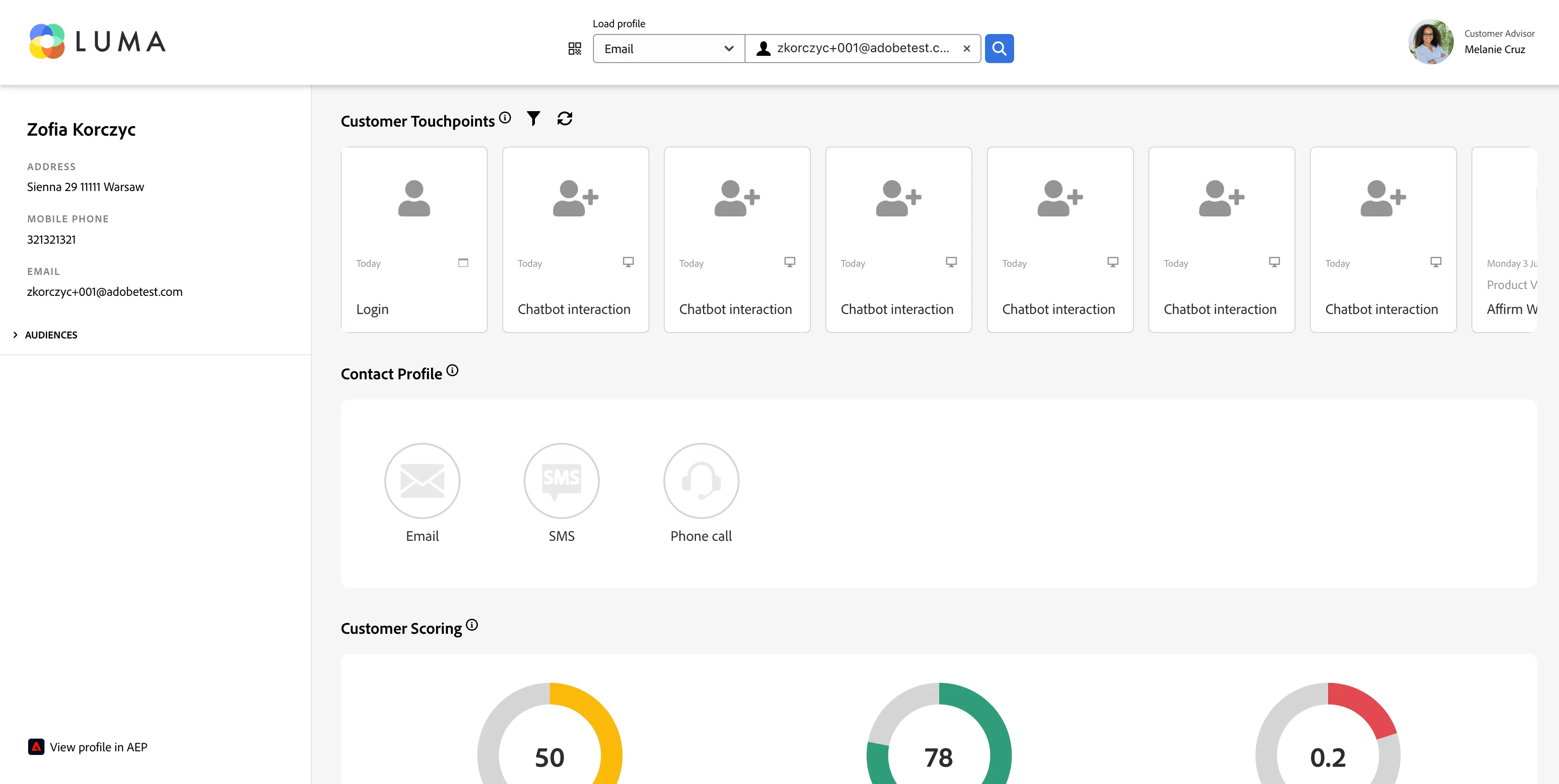Filter customer touchpoints with funnel icon
The image size is (1559, 784).
pos(533,118)
